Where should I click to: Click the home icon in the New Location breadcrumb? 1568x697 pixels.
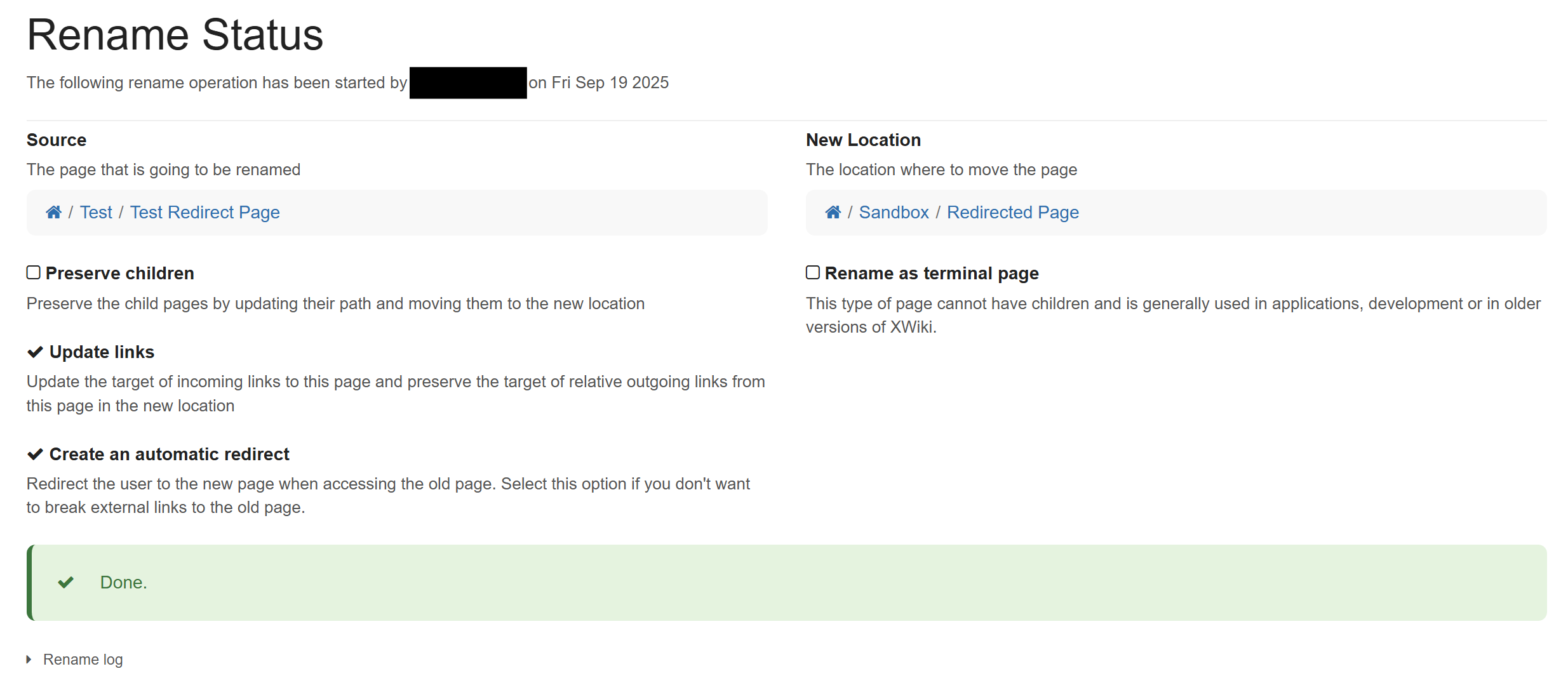point(833,212)
